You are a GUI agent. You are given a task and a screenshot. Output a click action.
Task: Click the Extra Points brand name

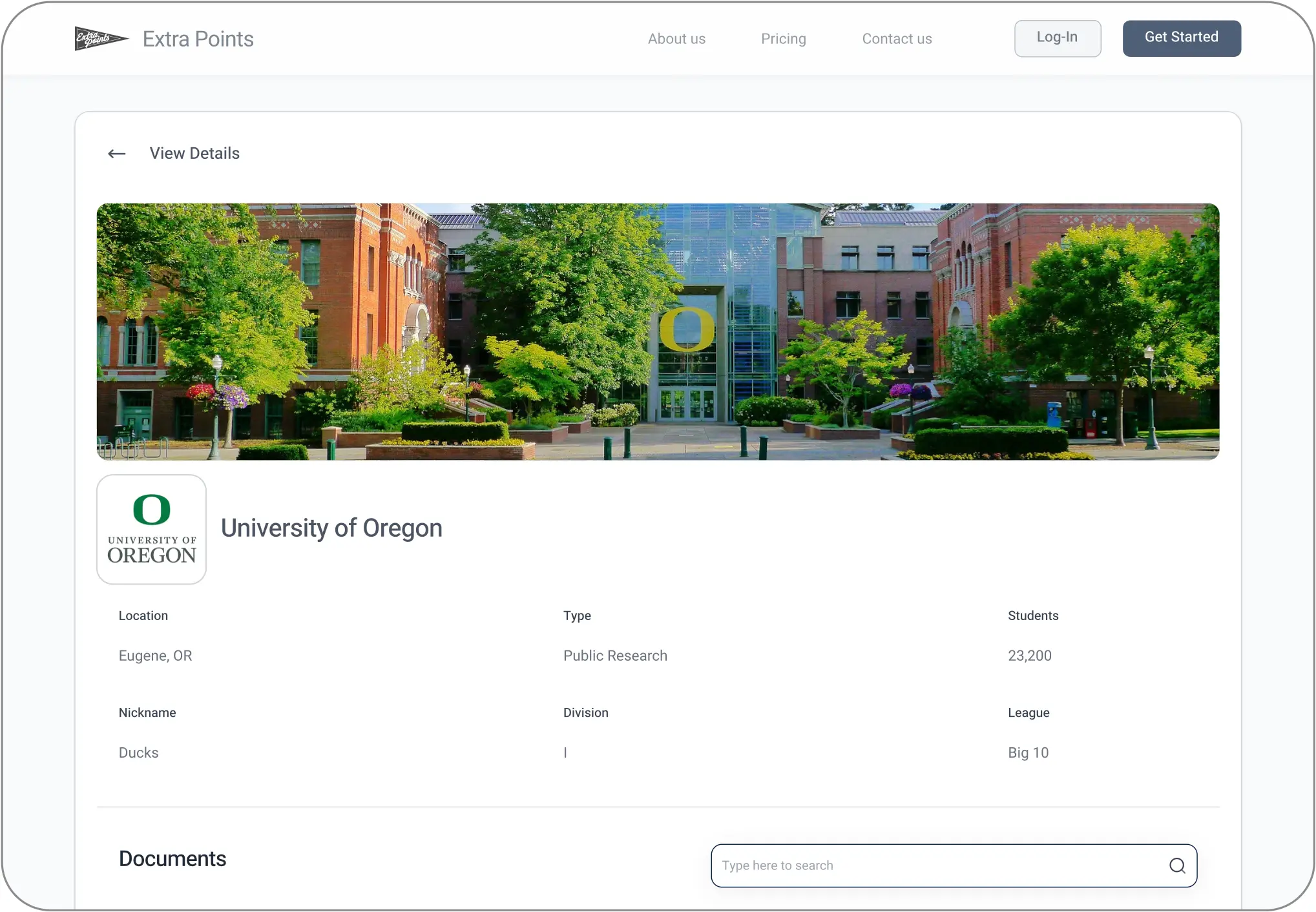point(198,39)
